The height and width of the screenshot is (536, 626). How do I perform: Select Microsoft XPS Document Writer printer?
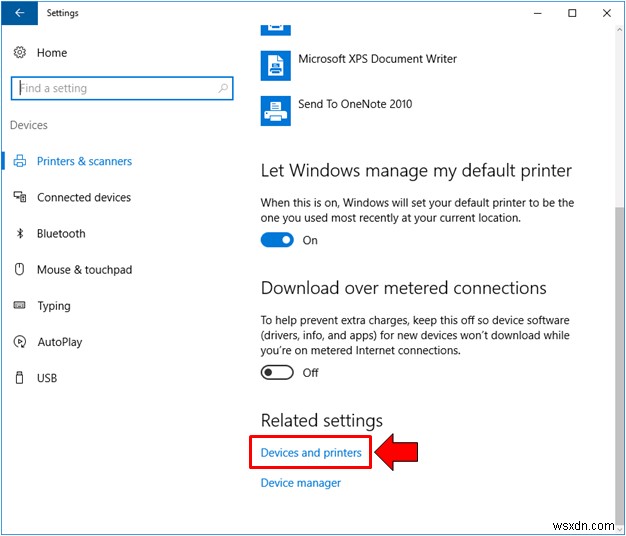(377, 60)
